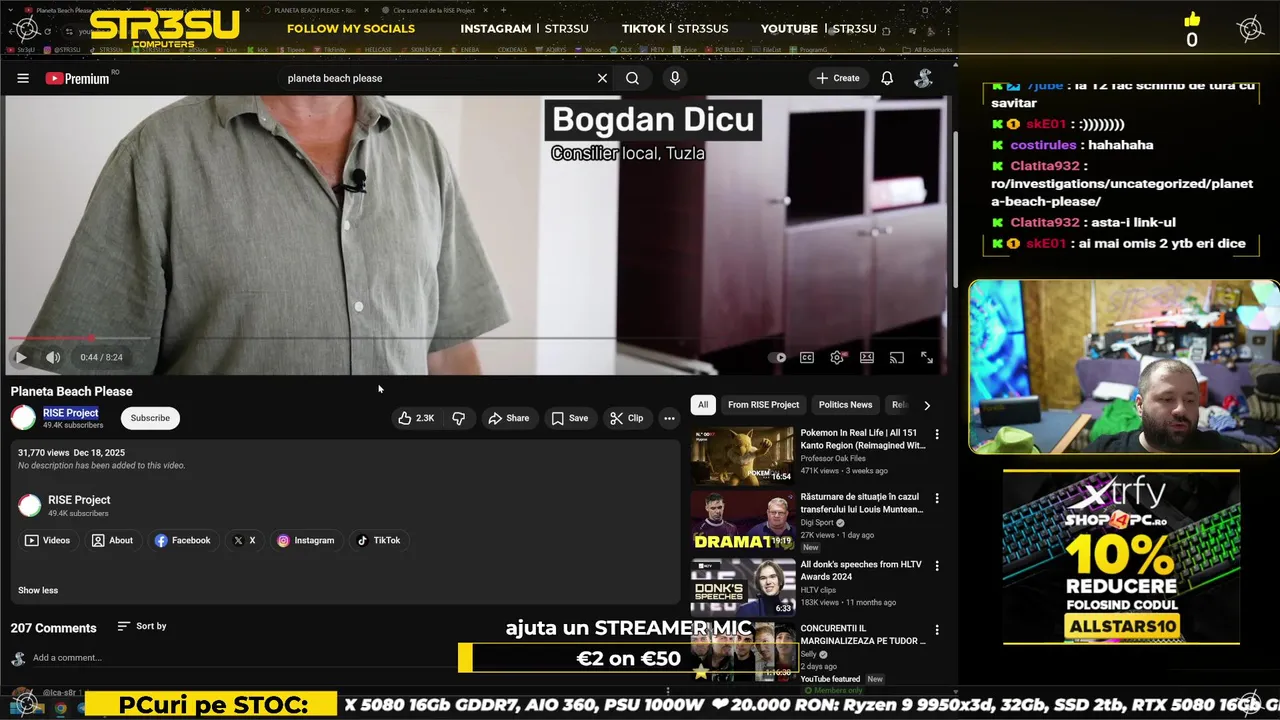Open channel Videos link in description

click(x=48, y=540)
